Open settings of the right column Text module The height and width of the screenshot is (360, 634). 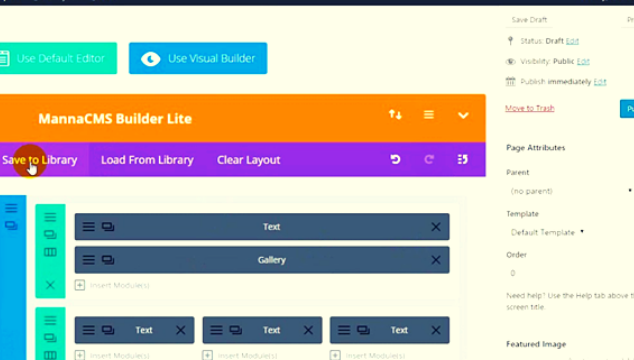[344, 330]
